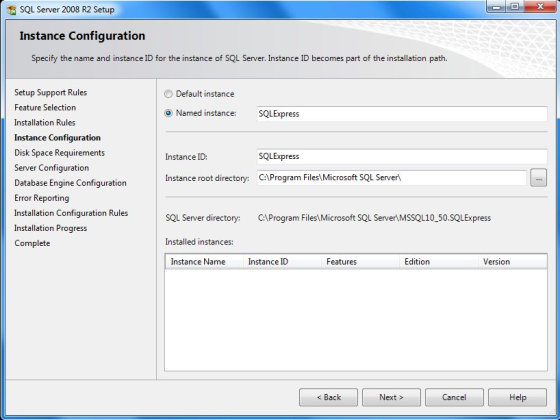Select Disk Space Requirements step
Image resolution: width=560 pixels, height=420 pixels.
pos(59,153)
